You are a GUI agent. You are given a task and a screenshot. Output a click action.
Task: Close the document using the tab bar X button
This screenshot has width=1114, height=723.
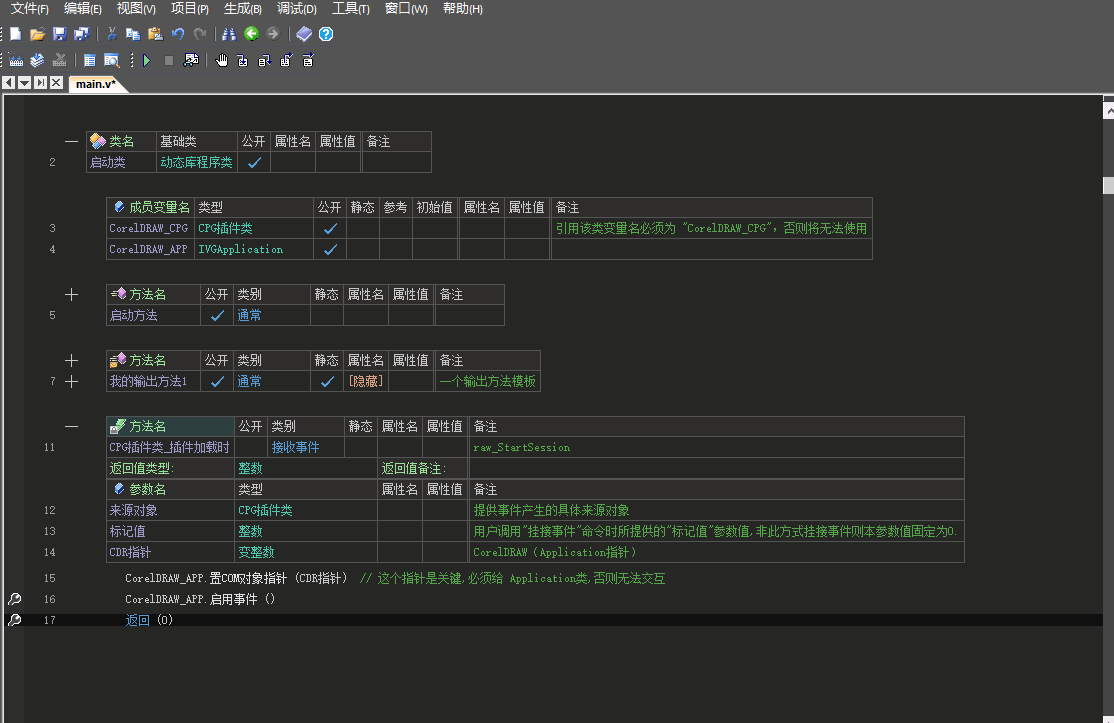click(x=56, y=83)
